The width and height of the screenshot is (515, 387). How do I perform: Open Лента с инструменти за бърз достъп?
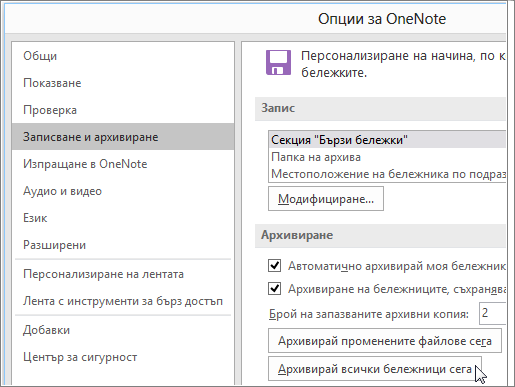coord(123,301)
